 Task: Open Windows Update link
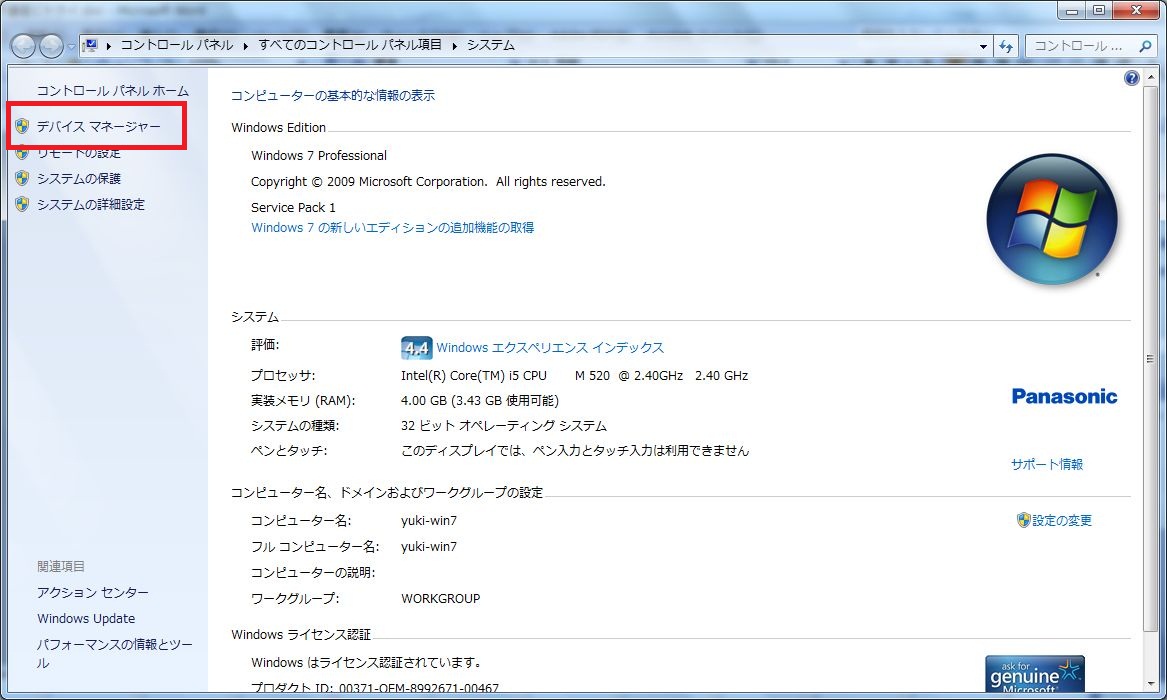tap(86, 619)
